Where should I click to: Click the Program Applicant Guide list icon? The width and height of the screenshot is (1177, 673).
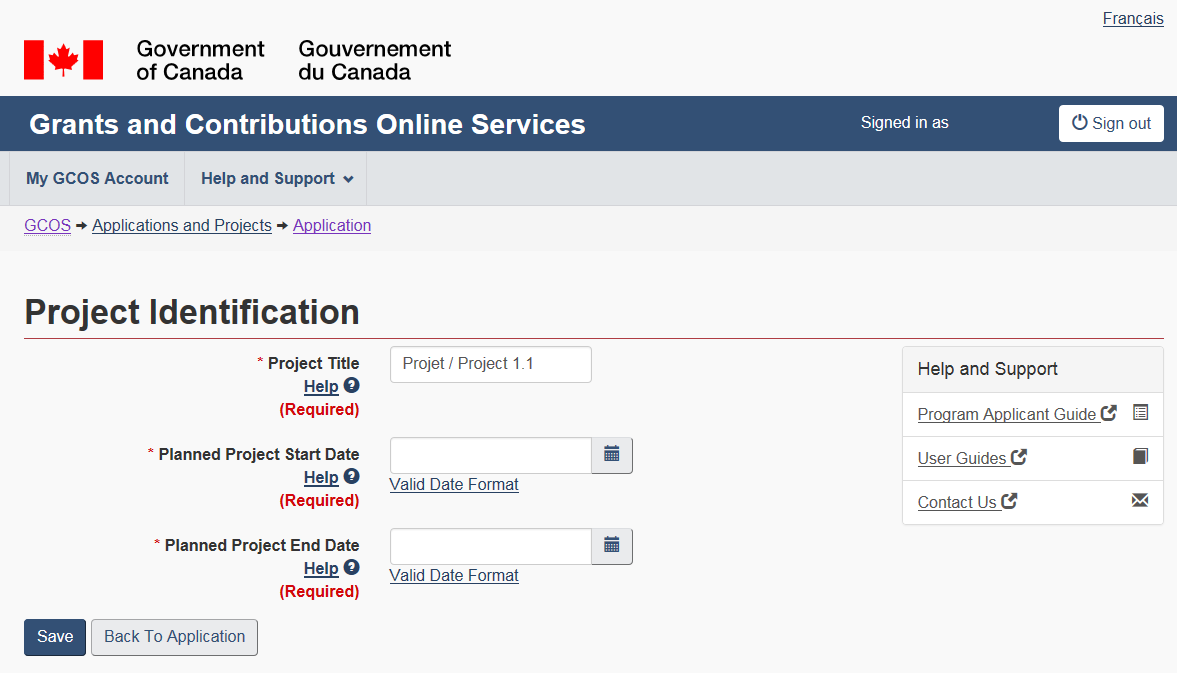(x=1140, y=413)
